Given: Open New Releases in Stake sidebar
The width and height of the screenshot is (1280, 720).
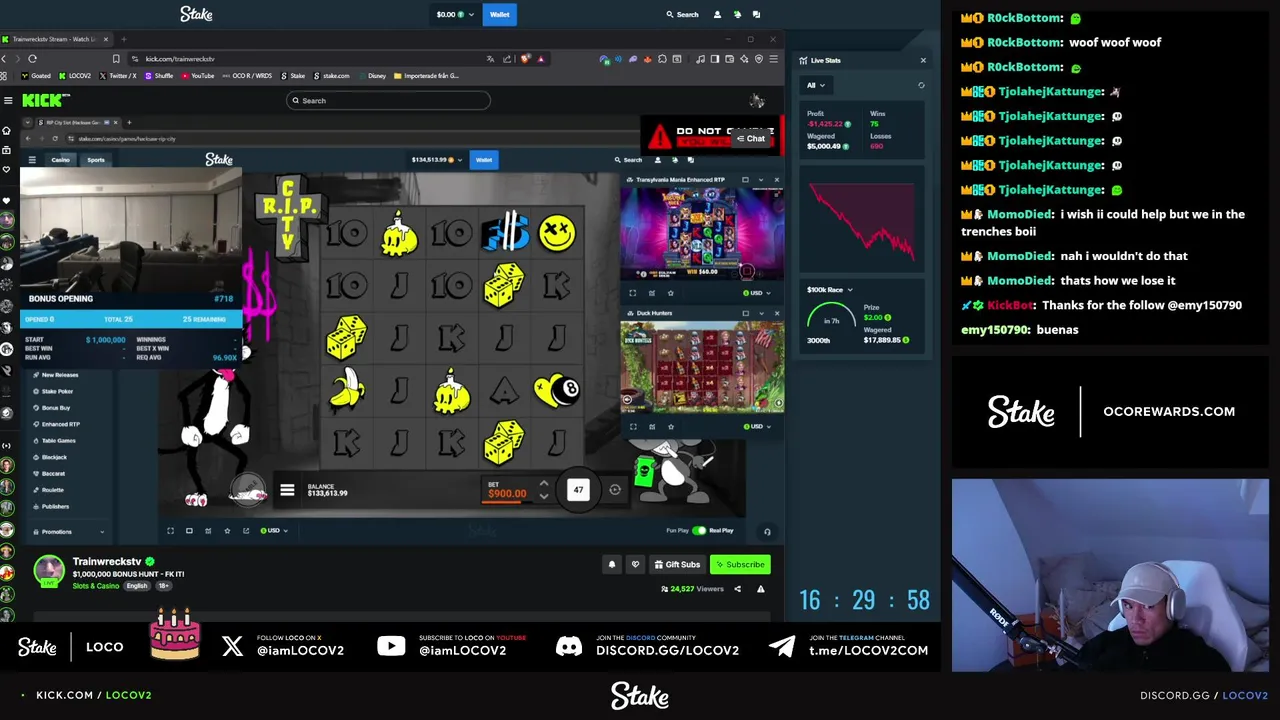Looking at the screenshot, I should click(60, 375).
